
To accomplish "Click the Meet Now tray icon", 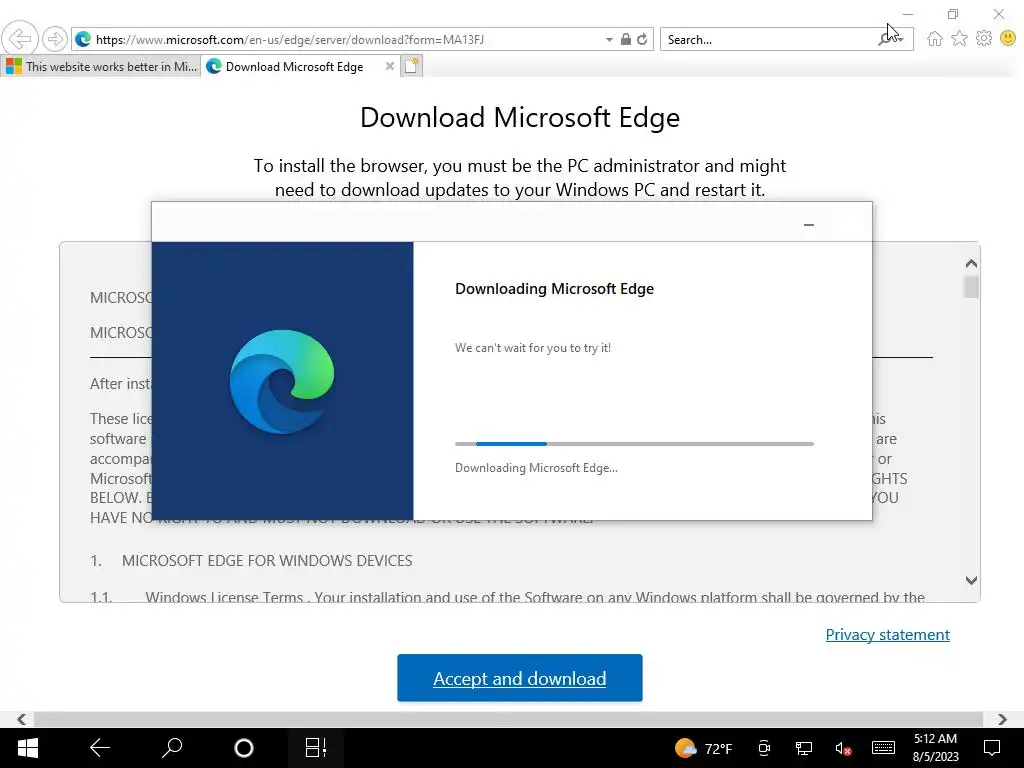I will [763, 748].
